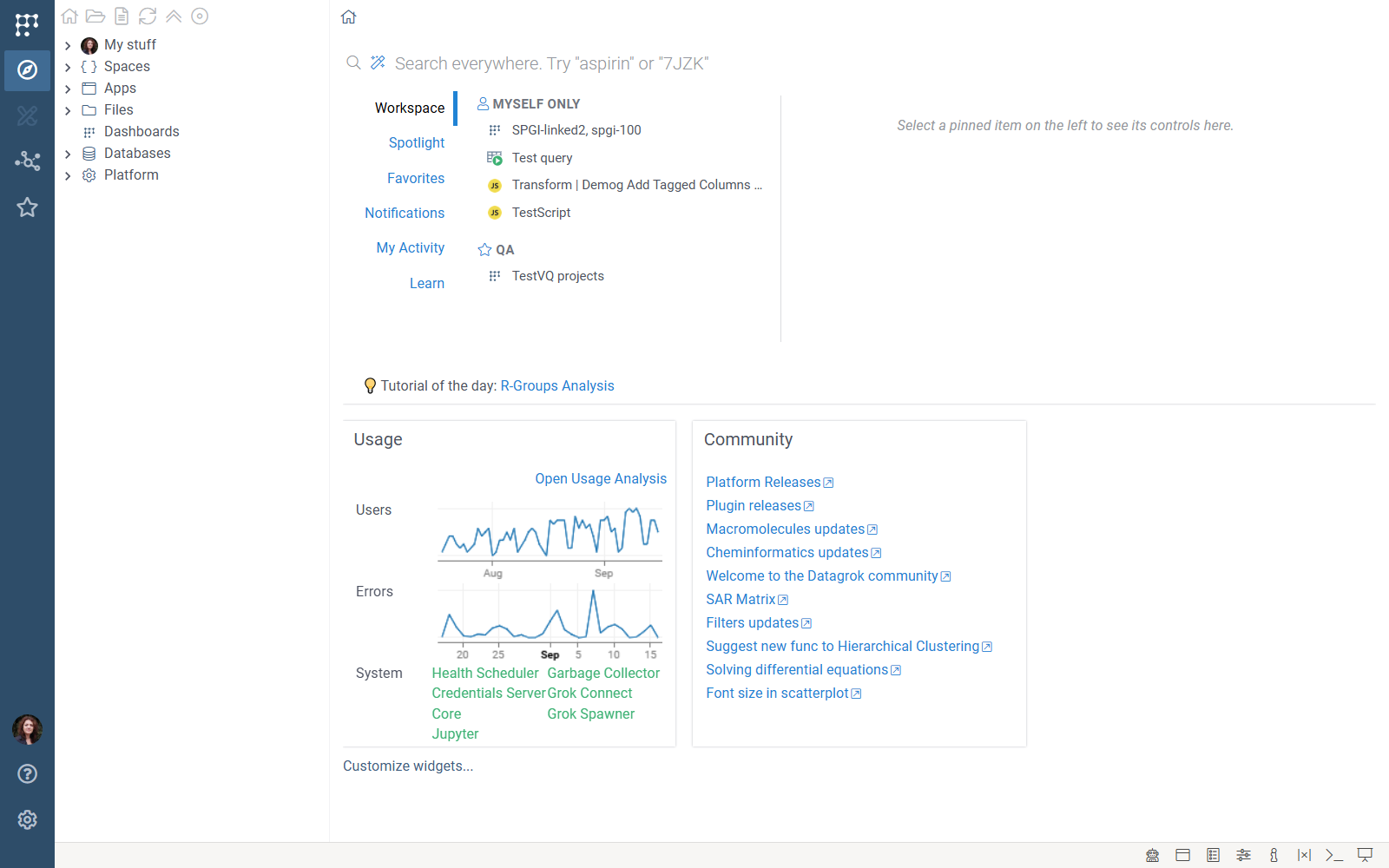This screenshot has height=868, width=1389.
Task: Click the variables |x| icon in status bar
Action: 1304,855
